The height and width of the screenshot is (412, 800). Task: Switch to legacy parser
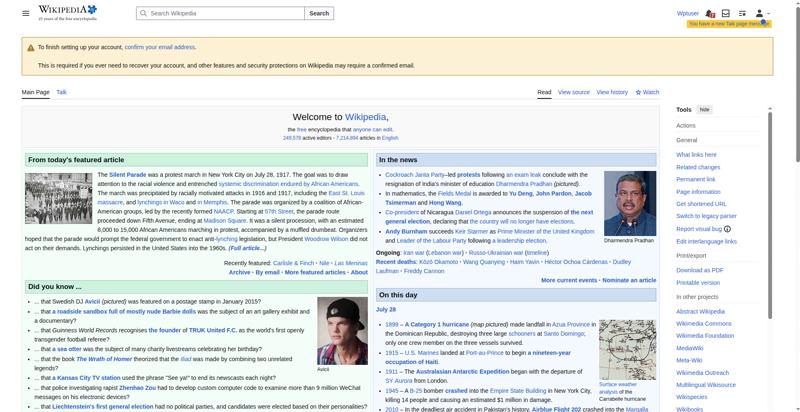click(706, 216)
